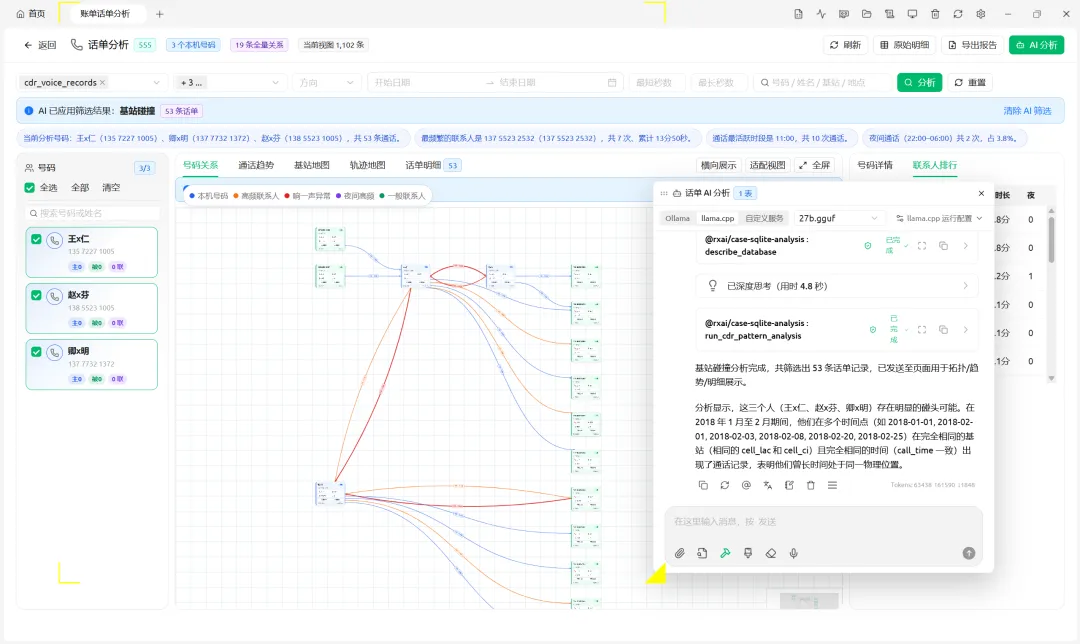1080x644 pixels.
Task: Click the eraser clear icon in chat input
Action: [x=771, y=553]
